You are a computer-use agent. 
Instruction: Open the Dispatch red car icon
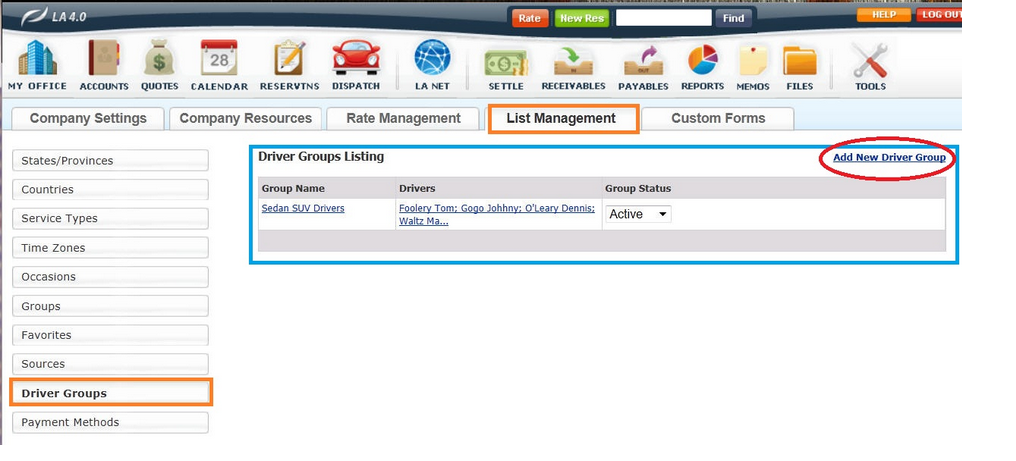coord(355,60)
